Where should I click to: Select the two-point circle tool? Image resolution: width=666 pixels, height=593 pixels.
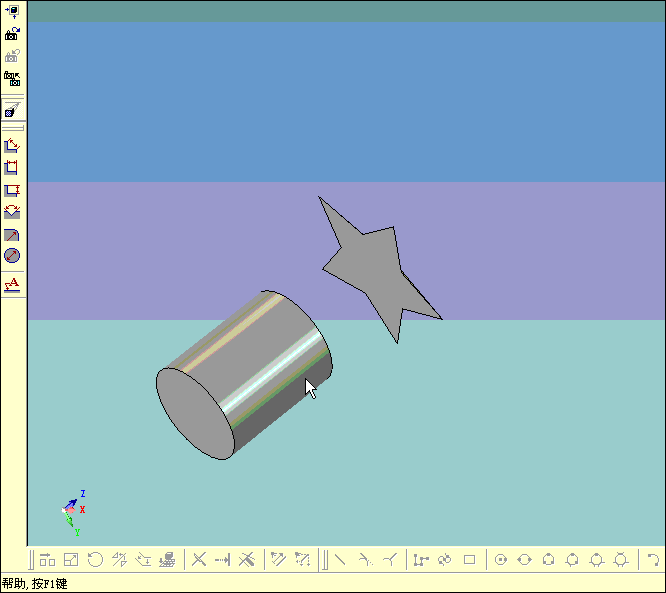click(525, 560)
